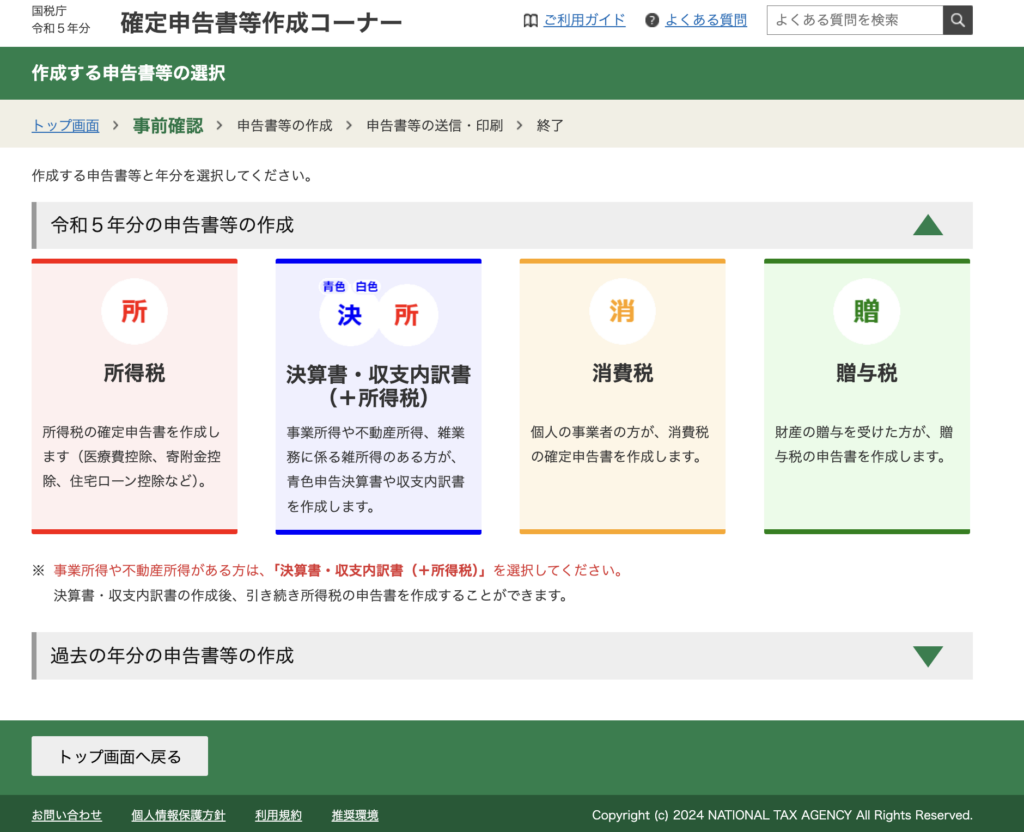Open お問い合わせ footer link
Screen dimensions: 1024x832
[67, 815]
